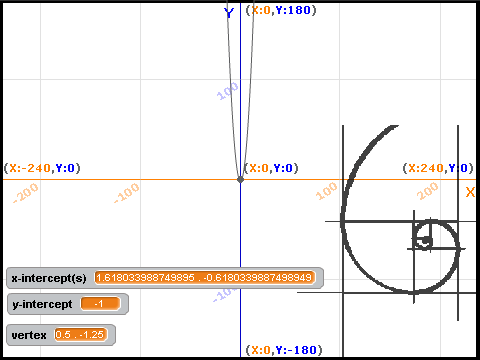Click the -100 tick label on x-axis
This screenshot has width=480, height=360.
127,193
